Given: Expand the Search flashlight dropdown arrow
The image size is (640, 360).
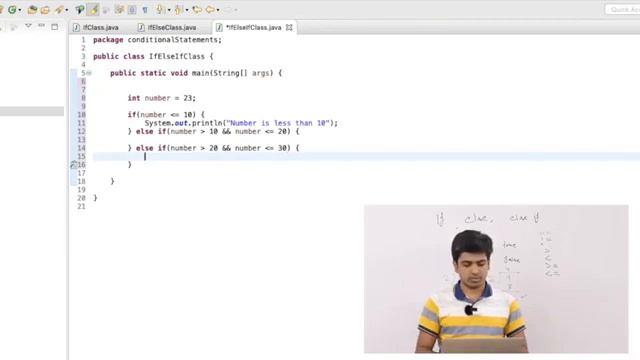Looking at the screenshot, I should pyautogui.click(x=67, y=10).
